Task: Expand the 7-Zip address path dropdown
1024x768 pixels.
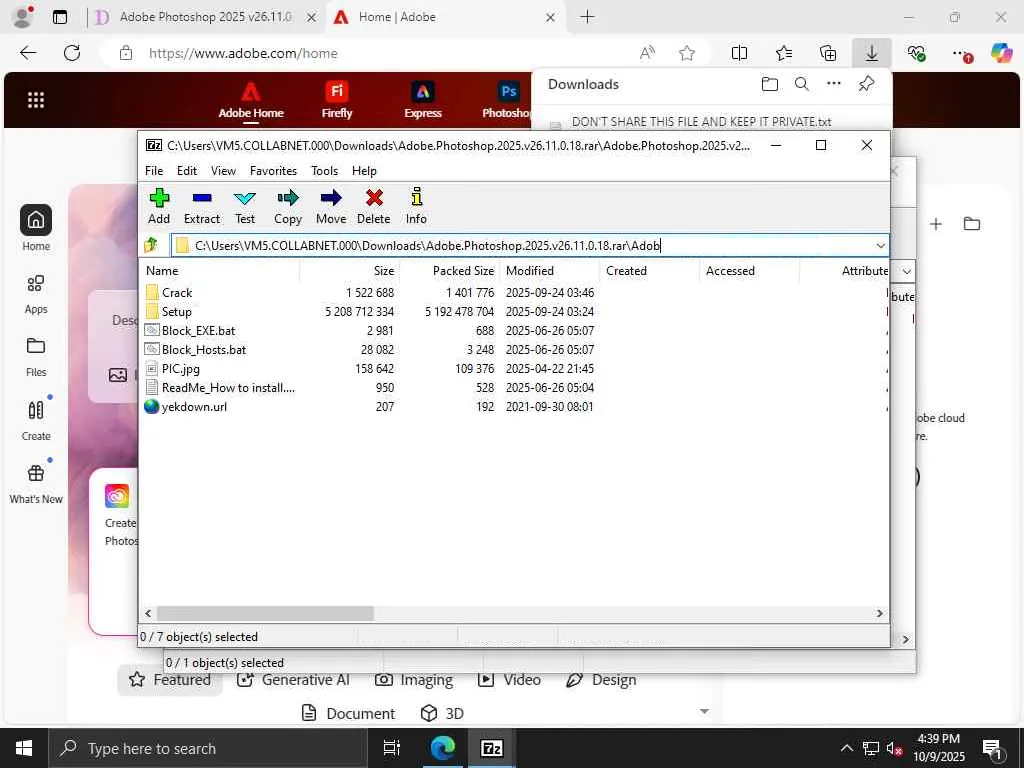Action: 880,246
